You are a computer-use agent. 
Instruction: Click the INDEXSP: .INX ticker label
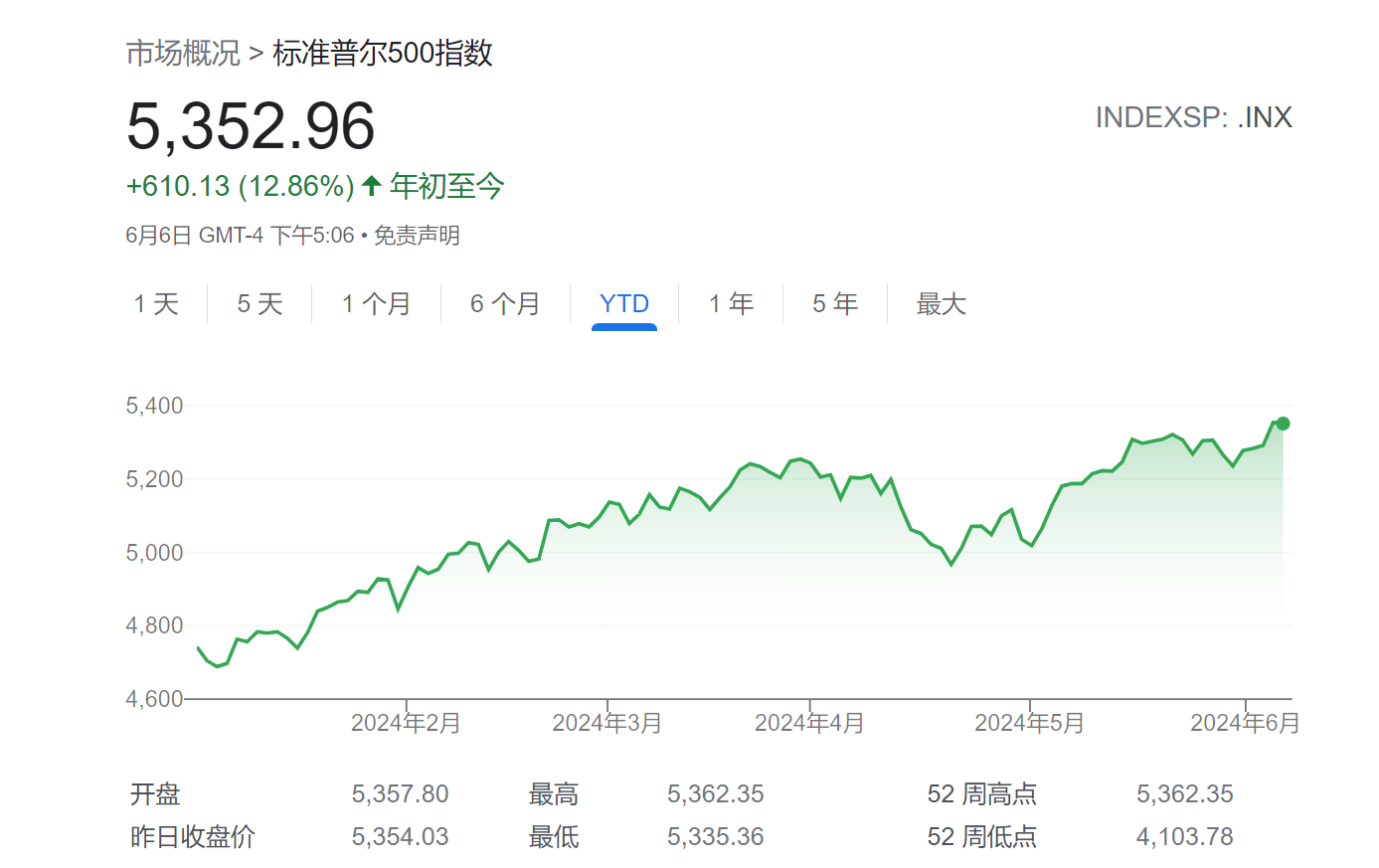[1192, 117]
